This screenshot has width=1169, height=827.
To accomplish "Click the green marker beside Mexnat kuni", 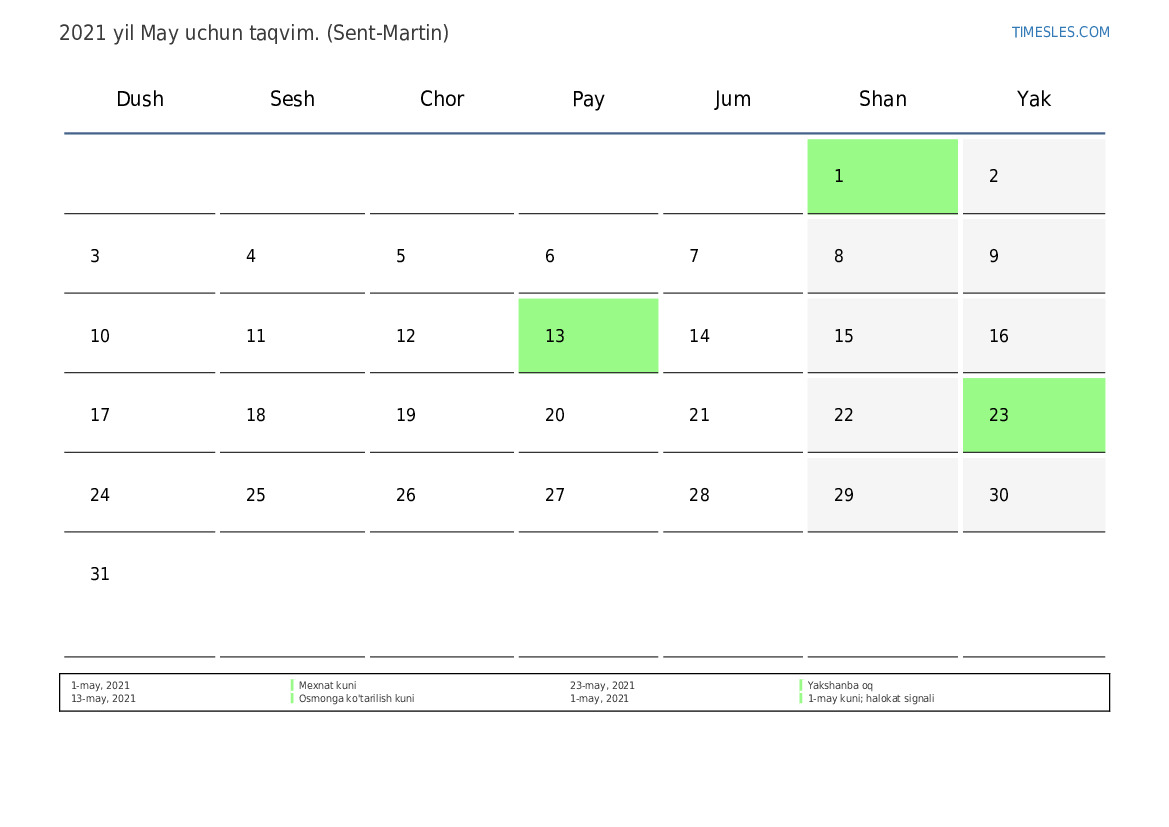I will (x=292, y=686).
